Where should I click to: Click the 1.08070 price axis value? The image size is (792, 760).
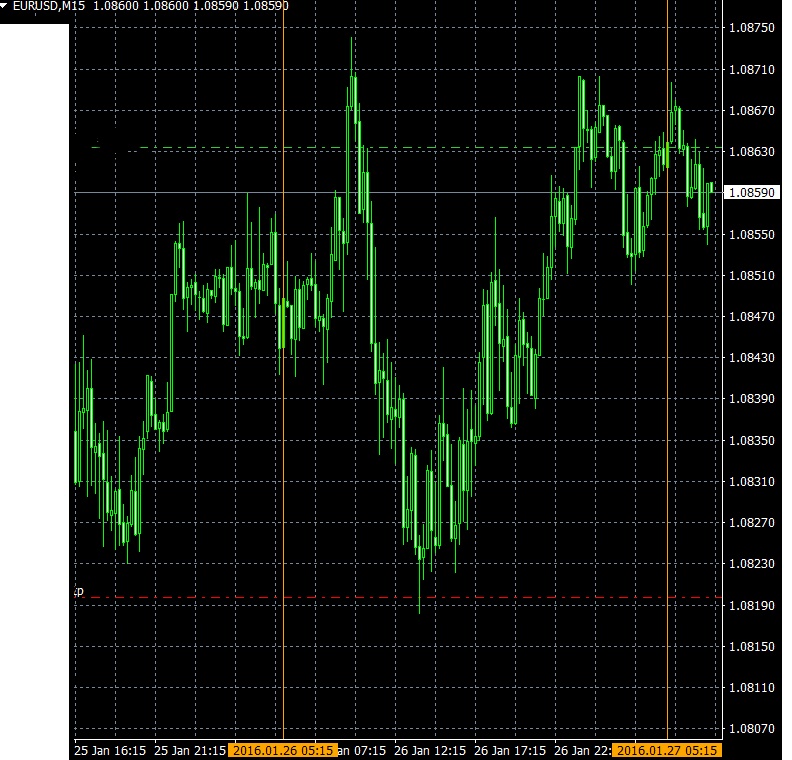coord(752,729)
